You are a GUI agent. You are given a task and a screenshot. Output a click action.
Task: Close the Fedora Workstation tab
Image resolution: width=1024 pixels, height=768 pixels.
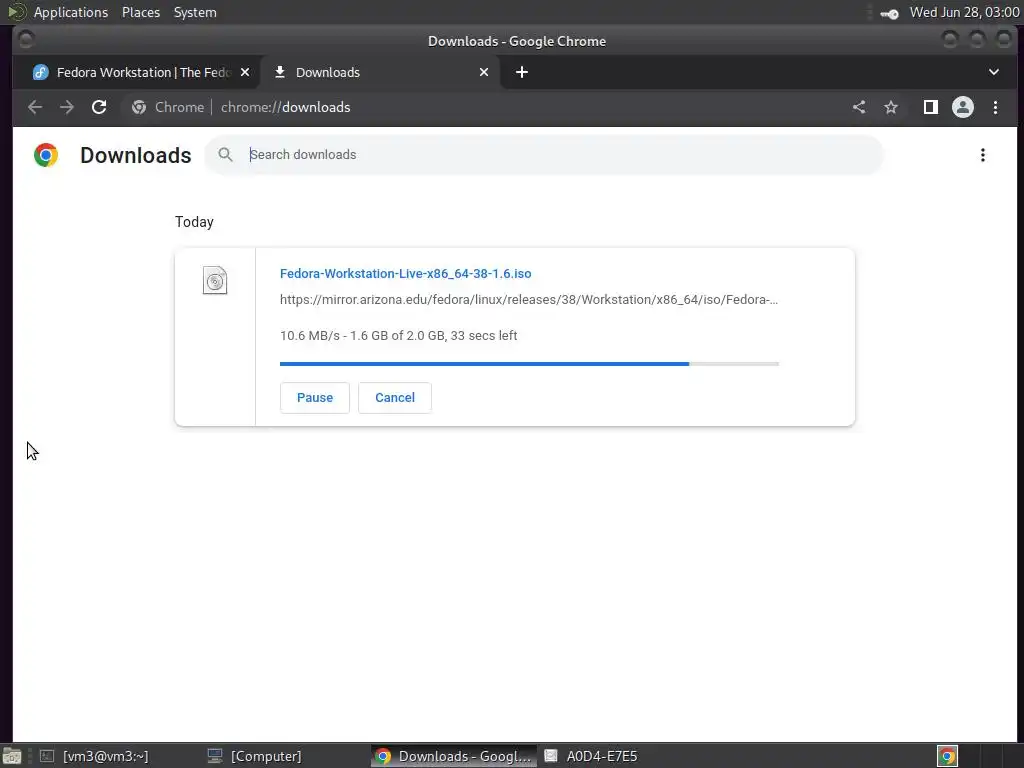245,72
